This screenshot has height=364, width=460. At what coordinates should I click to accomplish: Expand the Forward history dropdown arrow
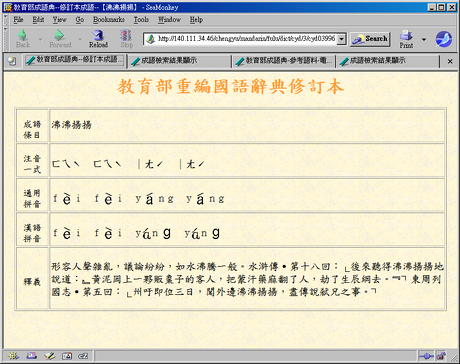80,39
